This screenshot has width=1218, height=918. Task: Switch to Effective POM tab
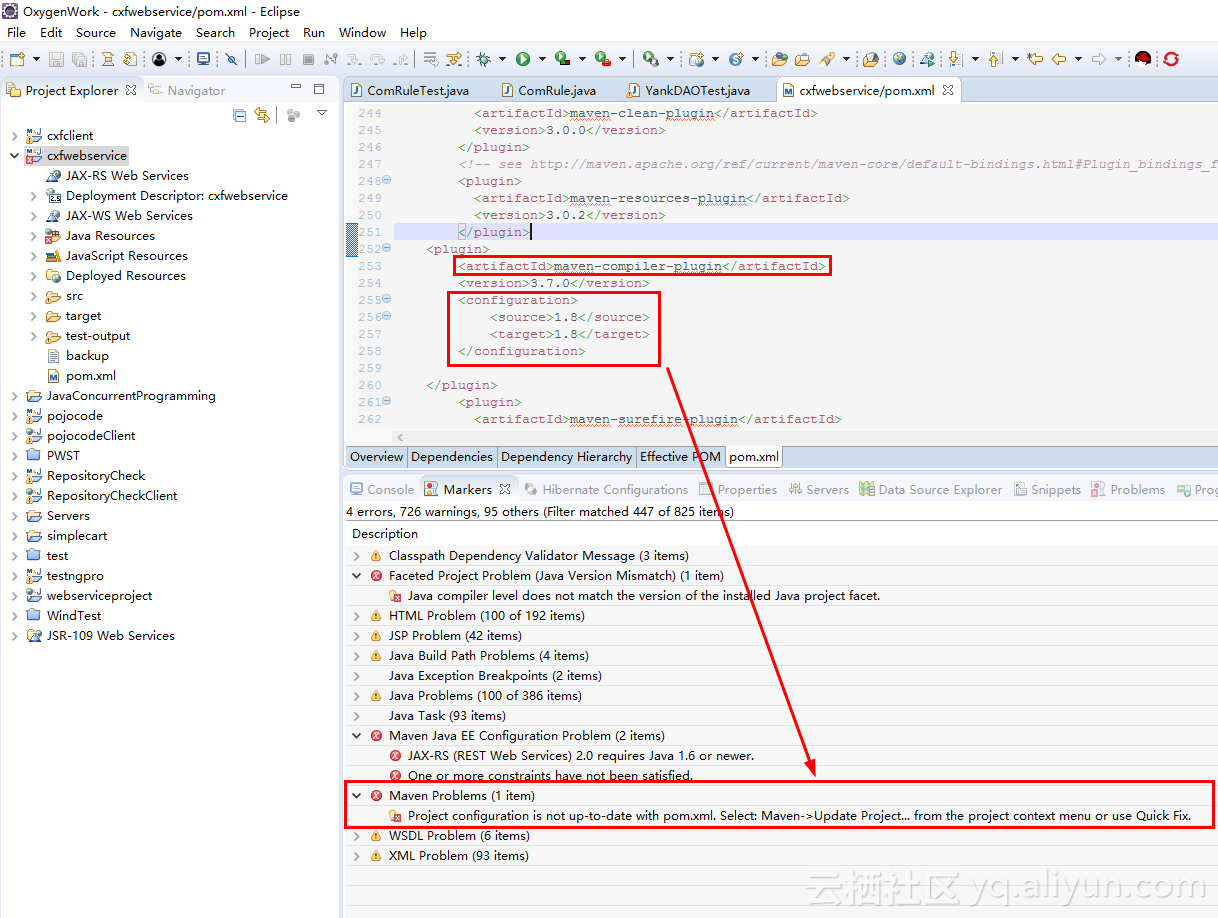pyautogui.click(x=680, y=457)
